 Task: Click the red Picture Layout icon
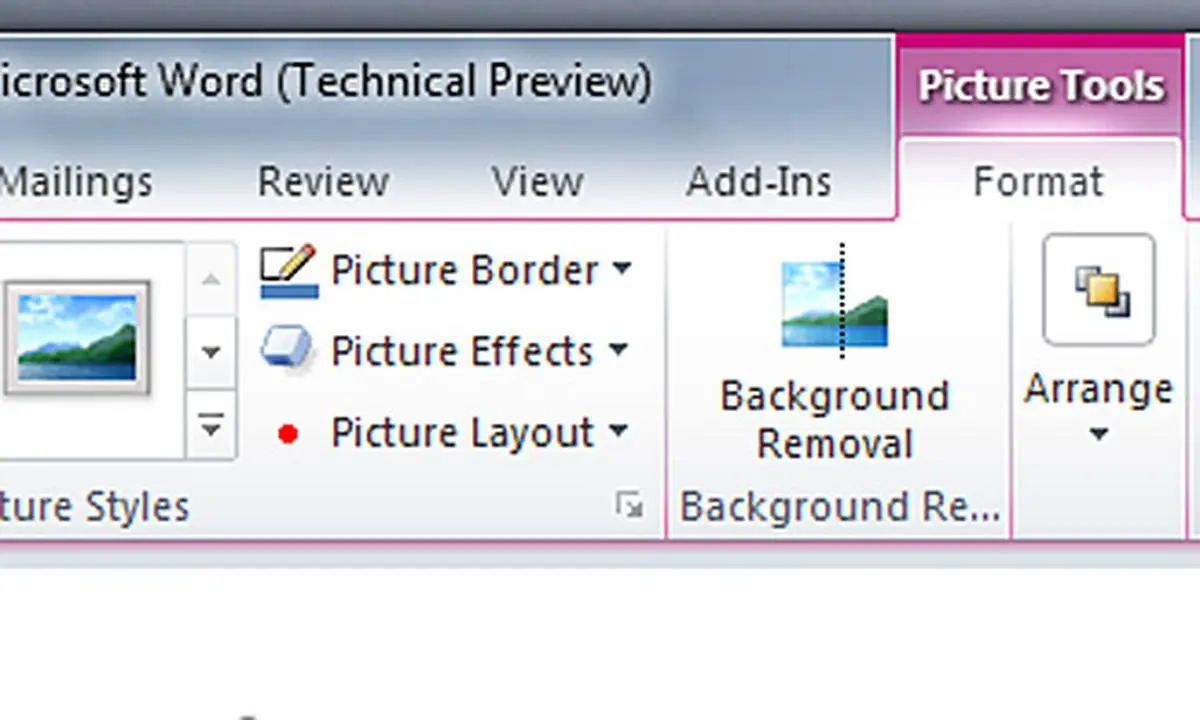point(288,433)
